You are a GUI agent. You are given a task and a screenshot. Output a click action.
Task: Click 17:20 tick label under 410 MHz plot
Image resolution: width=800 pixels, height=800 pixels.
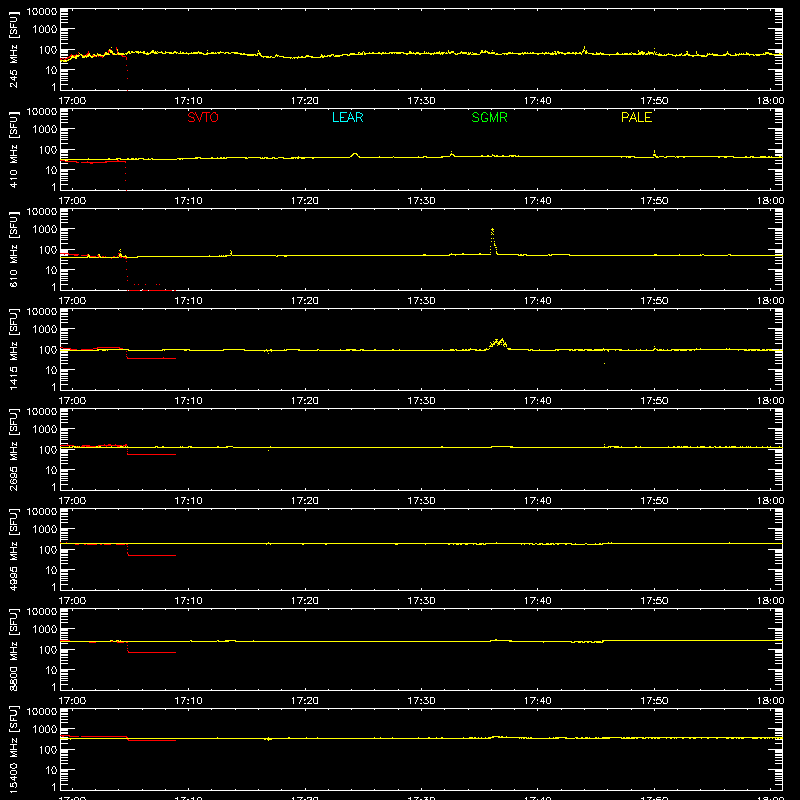point(305,201)
